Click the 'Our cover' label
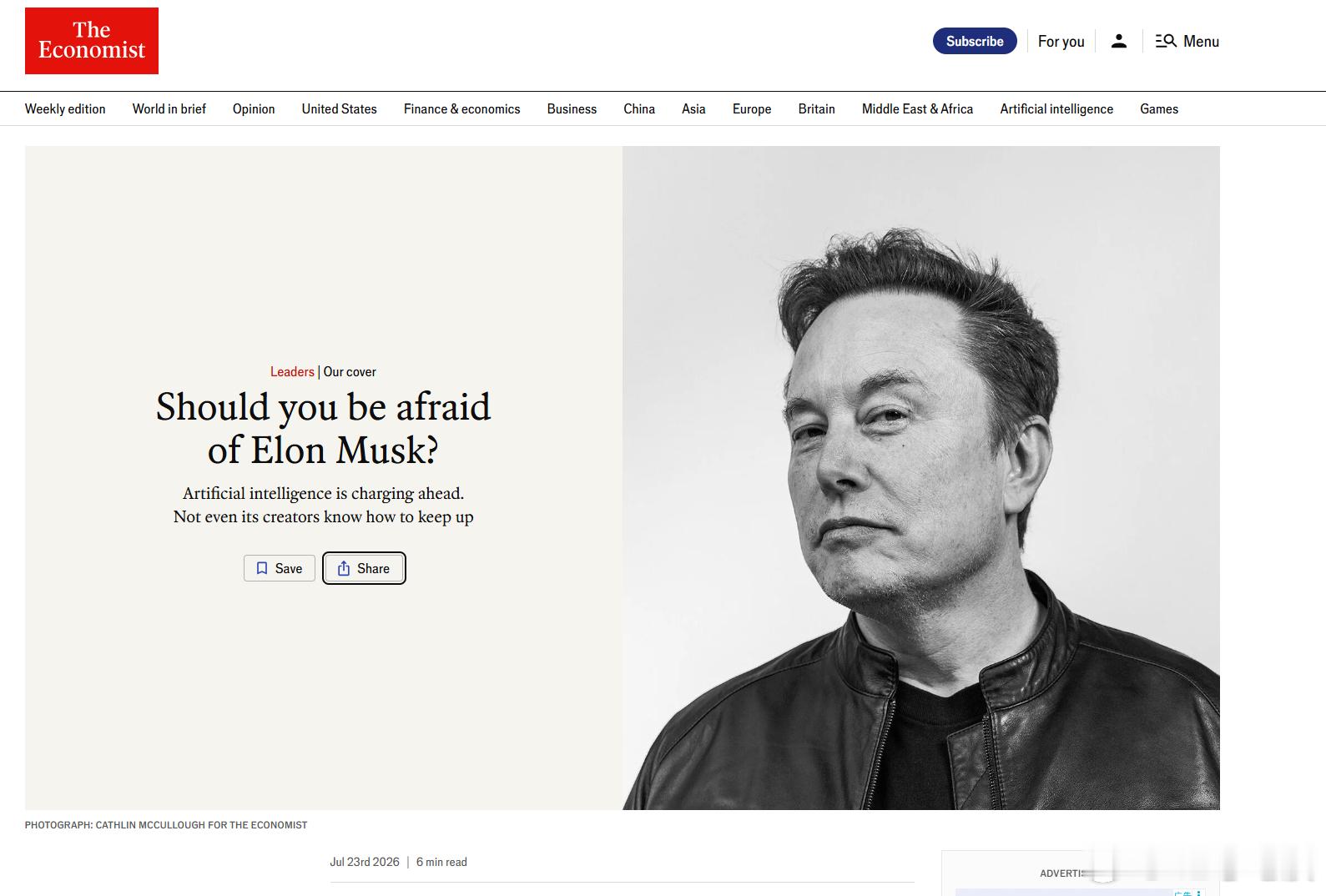Screen dimensions: 1326x896 [x=350, y=371]
